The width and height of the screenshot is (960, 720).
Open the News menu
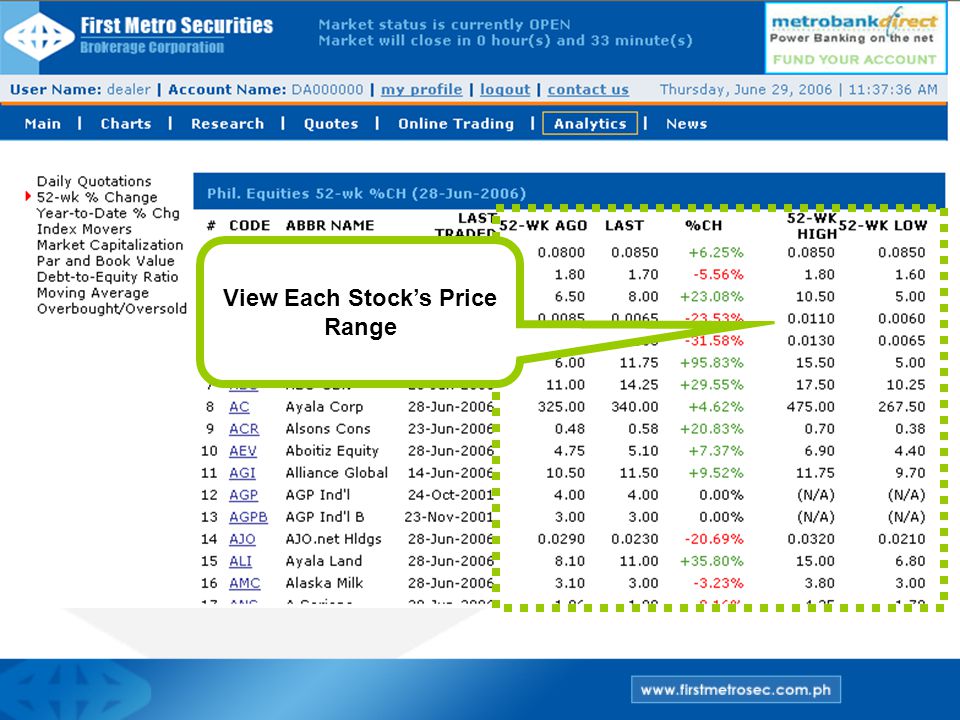point(686,124)
